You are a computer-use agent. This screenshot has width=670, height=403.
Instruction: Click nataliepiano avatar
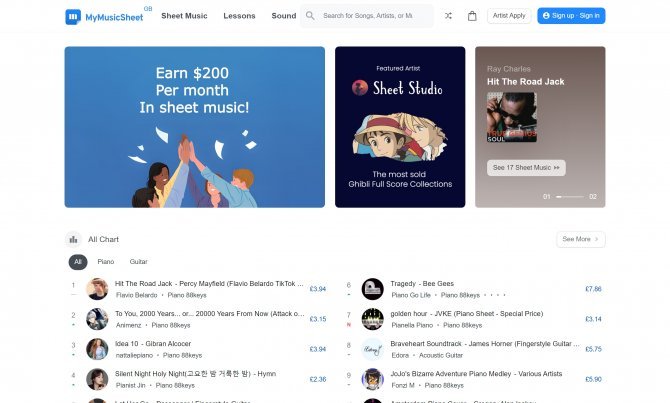coord(97,349)
